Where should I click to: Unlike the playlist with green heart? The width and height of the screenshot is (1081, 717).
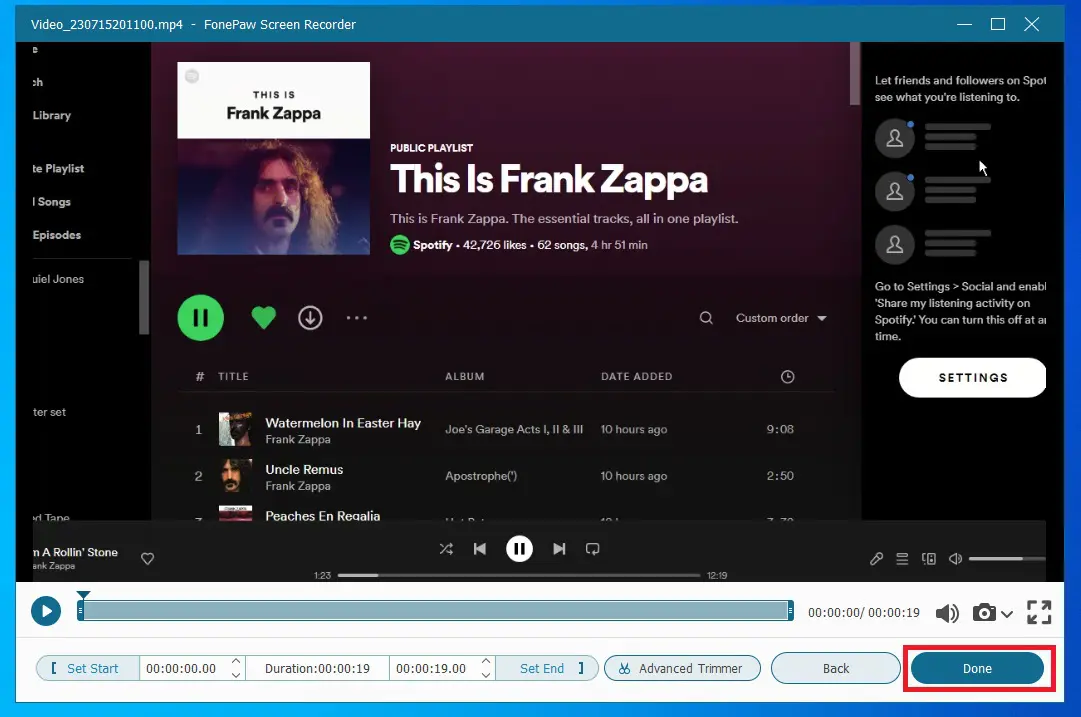pyautogui.click(x=263, y=318)
